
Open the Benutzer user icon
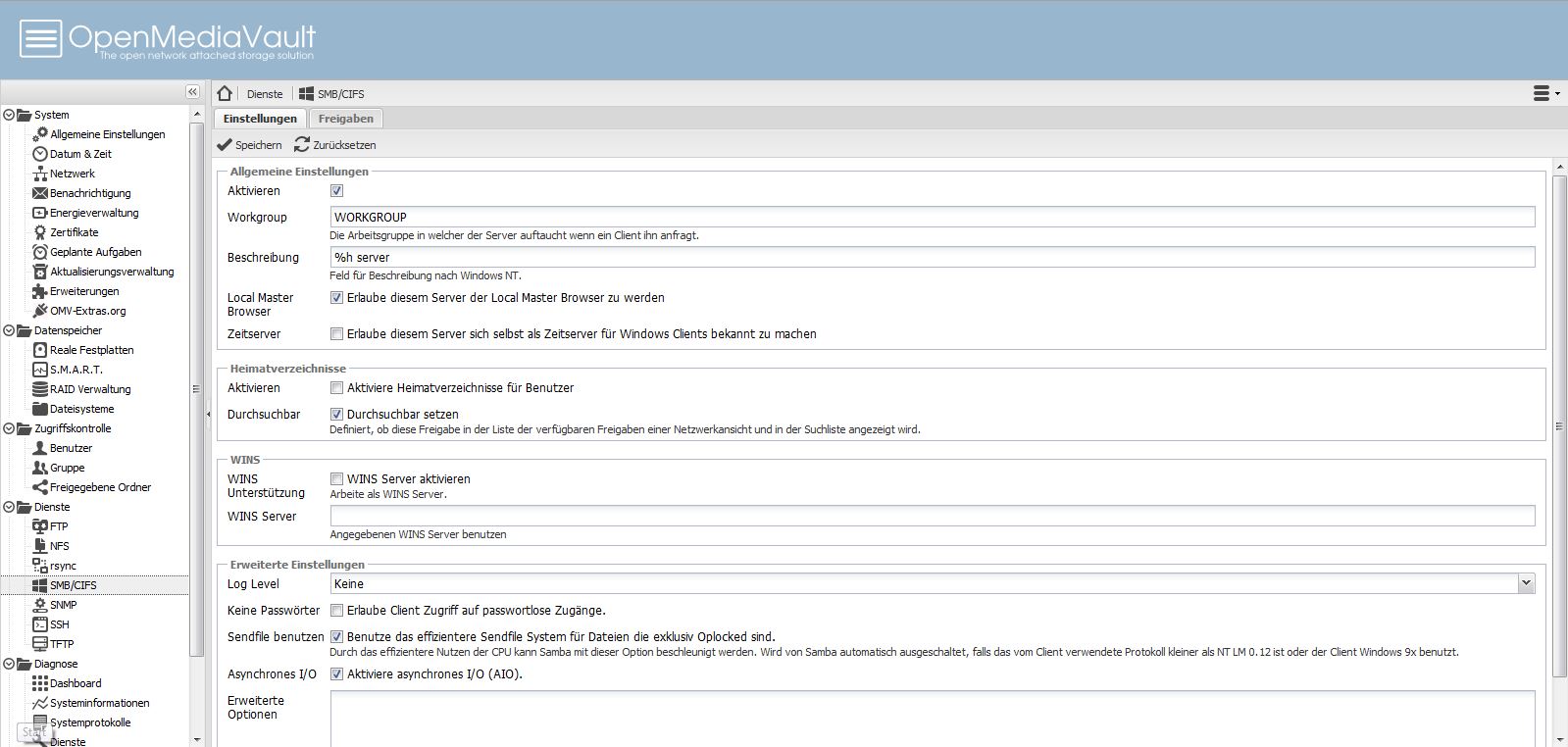point(40,448)
